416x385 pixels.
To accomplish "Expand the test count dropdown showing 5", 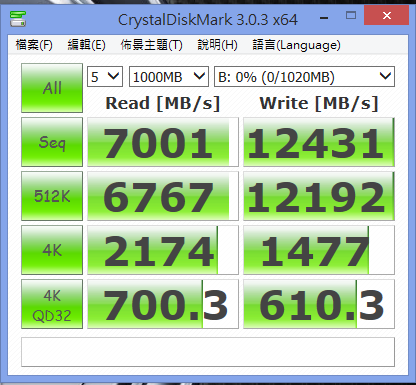I will coord(105,77).
